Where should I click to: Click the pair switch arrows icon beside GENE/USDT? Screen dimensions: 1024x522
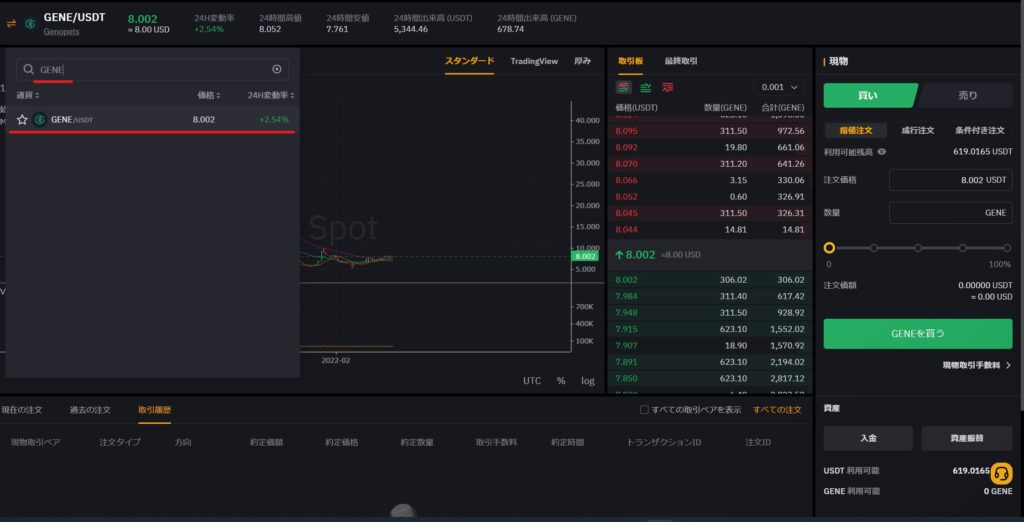point(11,24)
